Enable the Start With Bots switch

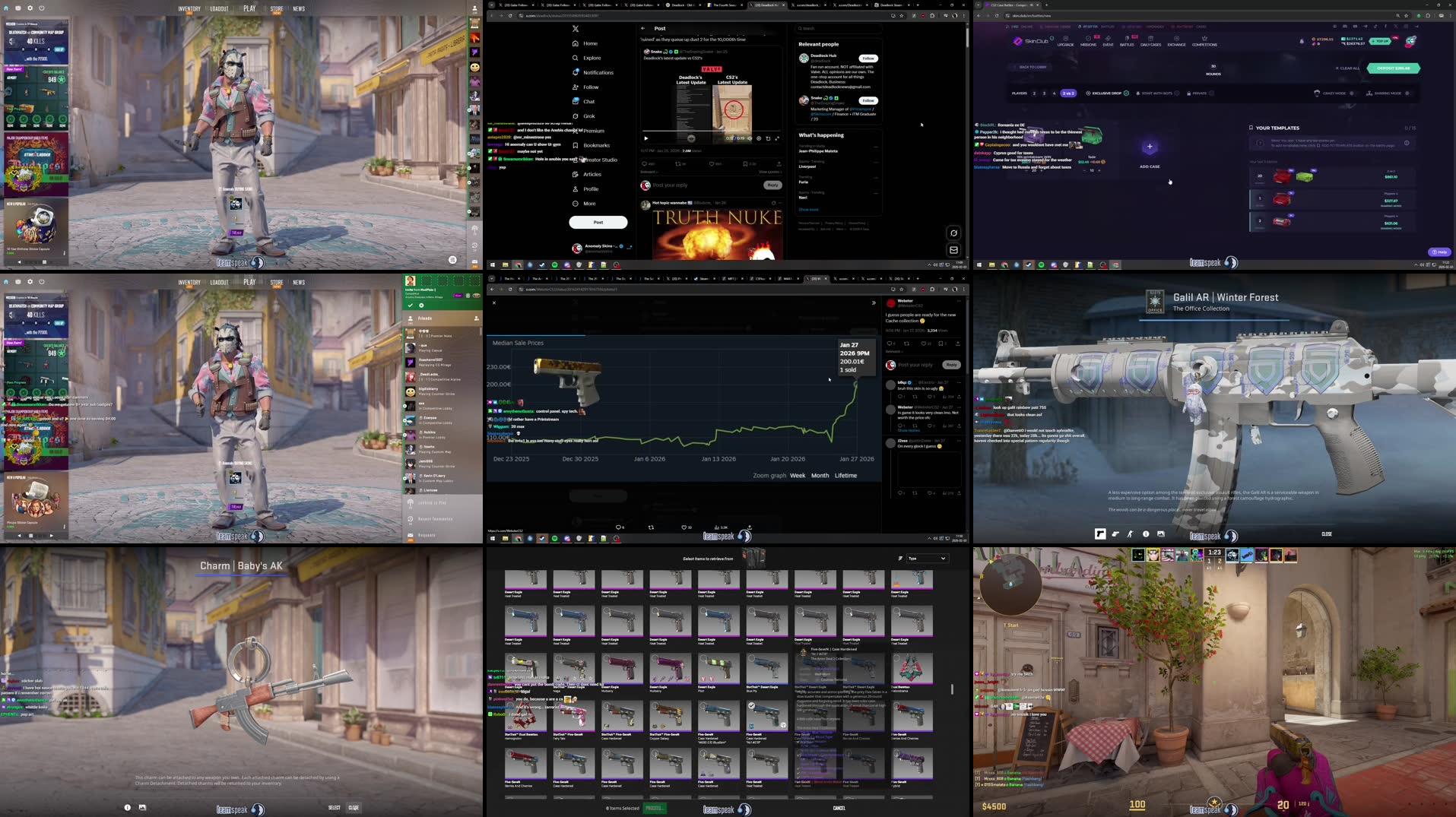pos(1176,93)
